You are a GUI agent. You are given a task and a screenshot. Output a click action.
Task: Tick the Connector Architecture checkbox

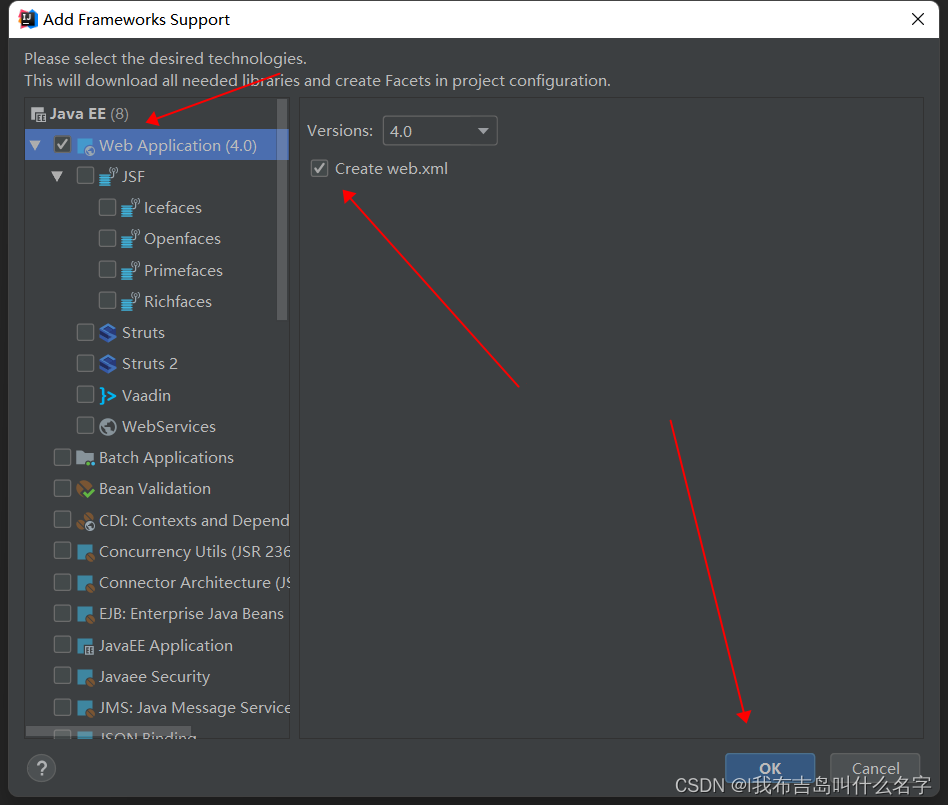(x=62, y=582)
